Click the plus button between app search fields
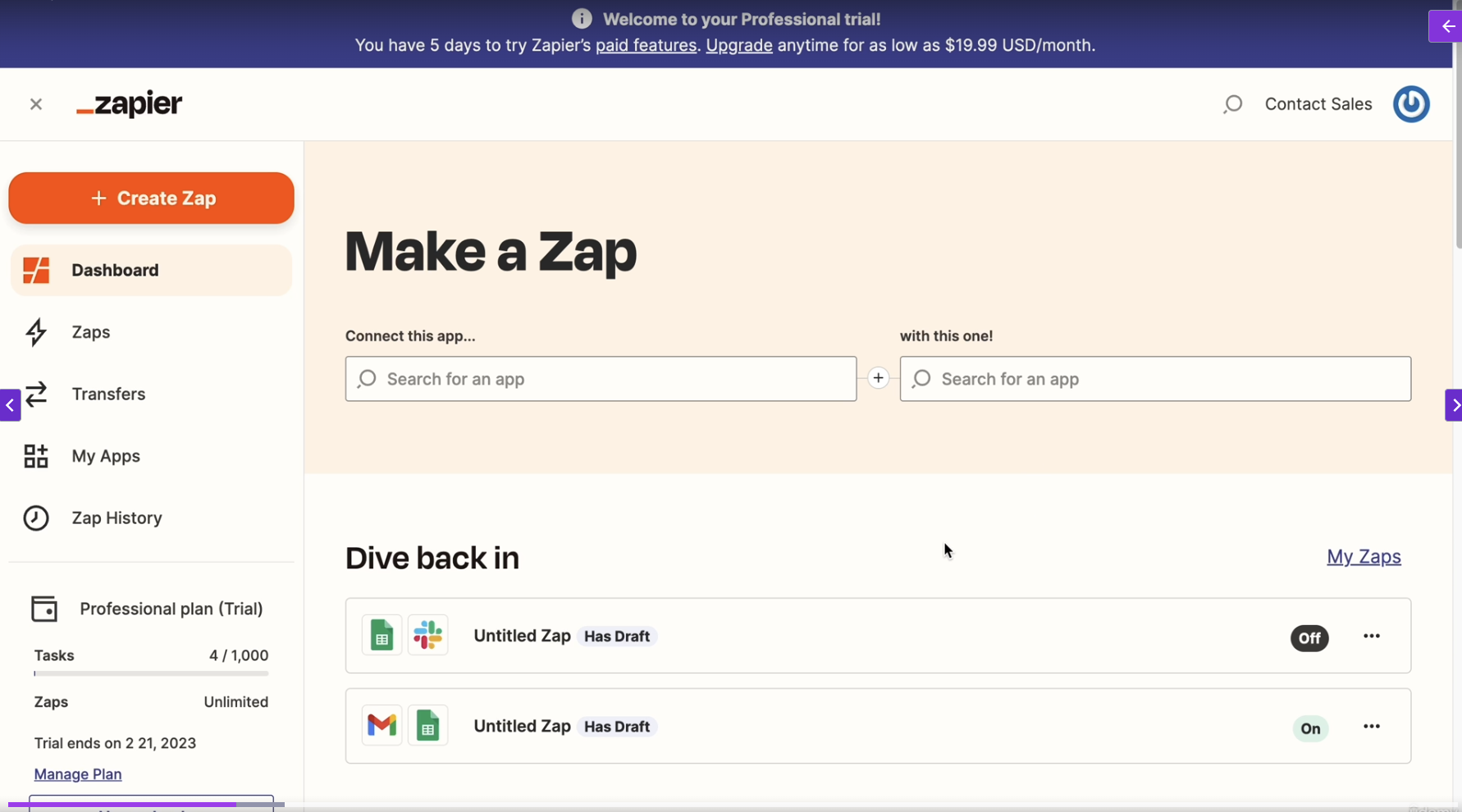 878,378
